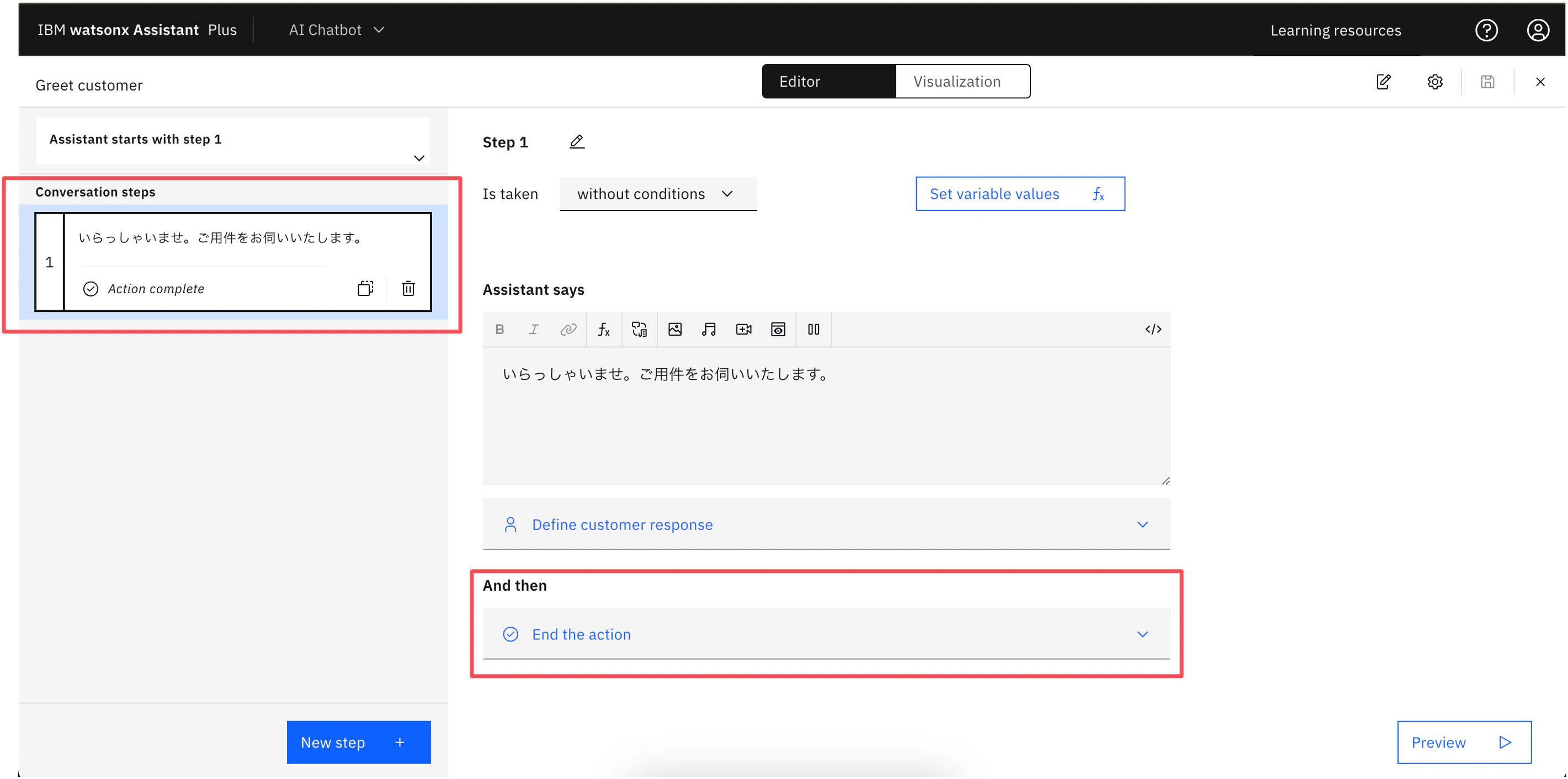Edit the Step 1 title pencil
The image size is (1568, 779).
[x=576, y=142]
